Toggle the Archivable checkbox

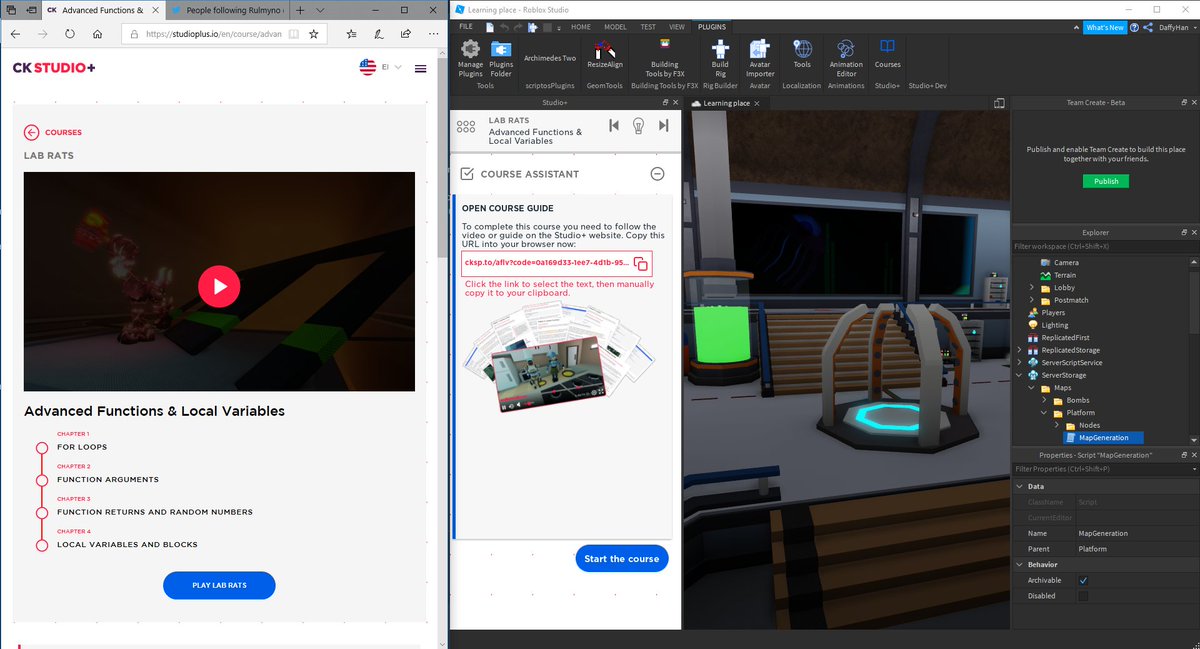pos(1083,580)
